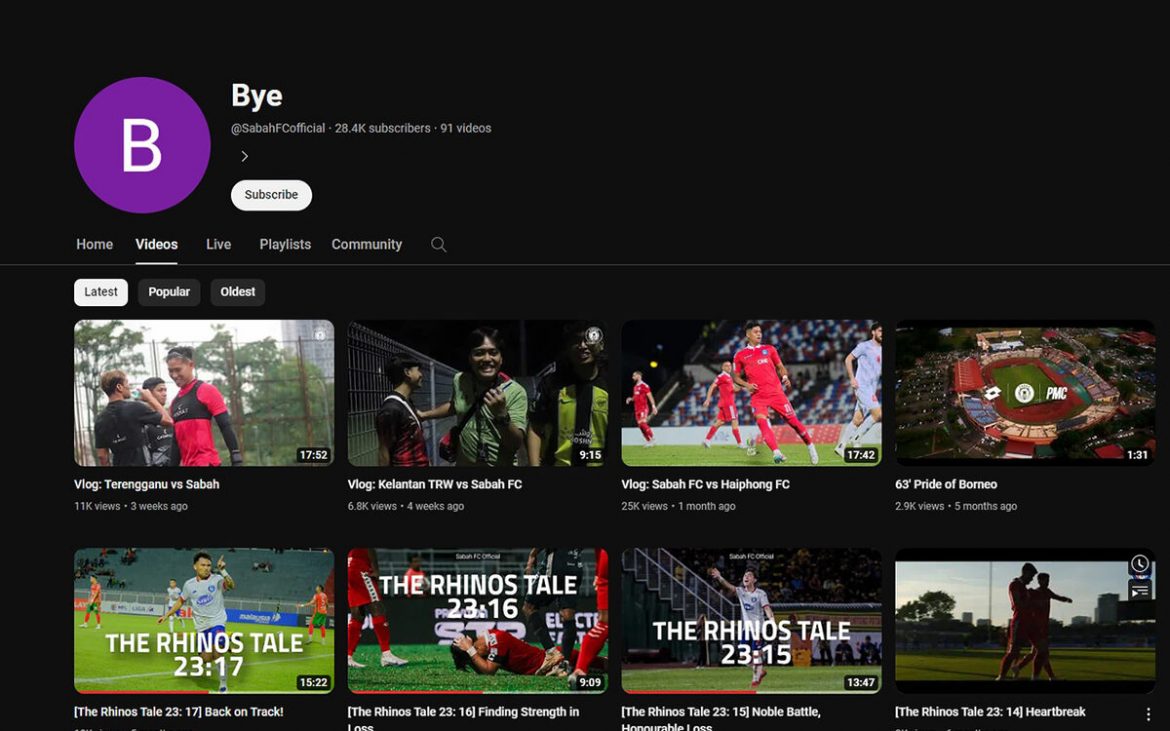The width and height of the screenshot is (1170, 731).
Task: Click the 17:52 duration badge
Action: 313,455
